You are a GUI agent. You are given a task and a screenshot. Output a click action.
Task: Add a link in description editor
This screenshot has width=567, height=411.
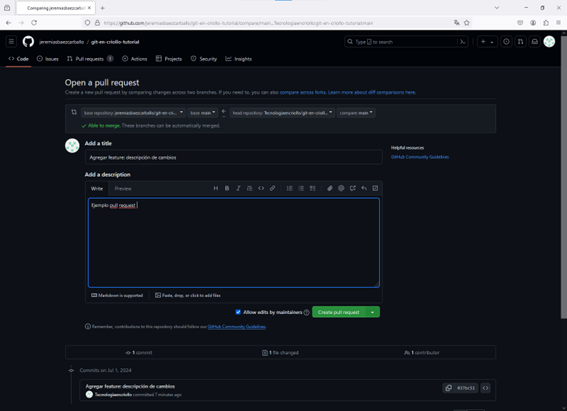click(272, 188)
